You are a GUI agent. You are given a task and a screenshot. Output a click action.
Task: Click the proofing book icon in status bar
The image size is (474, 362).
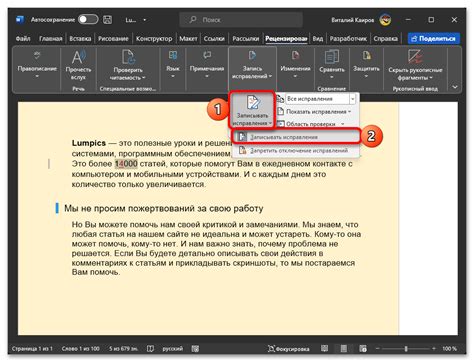point(150,349)
